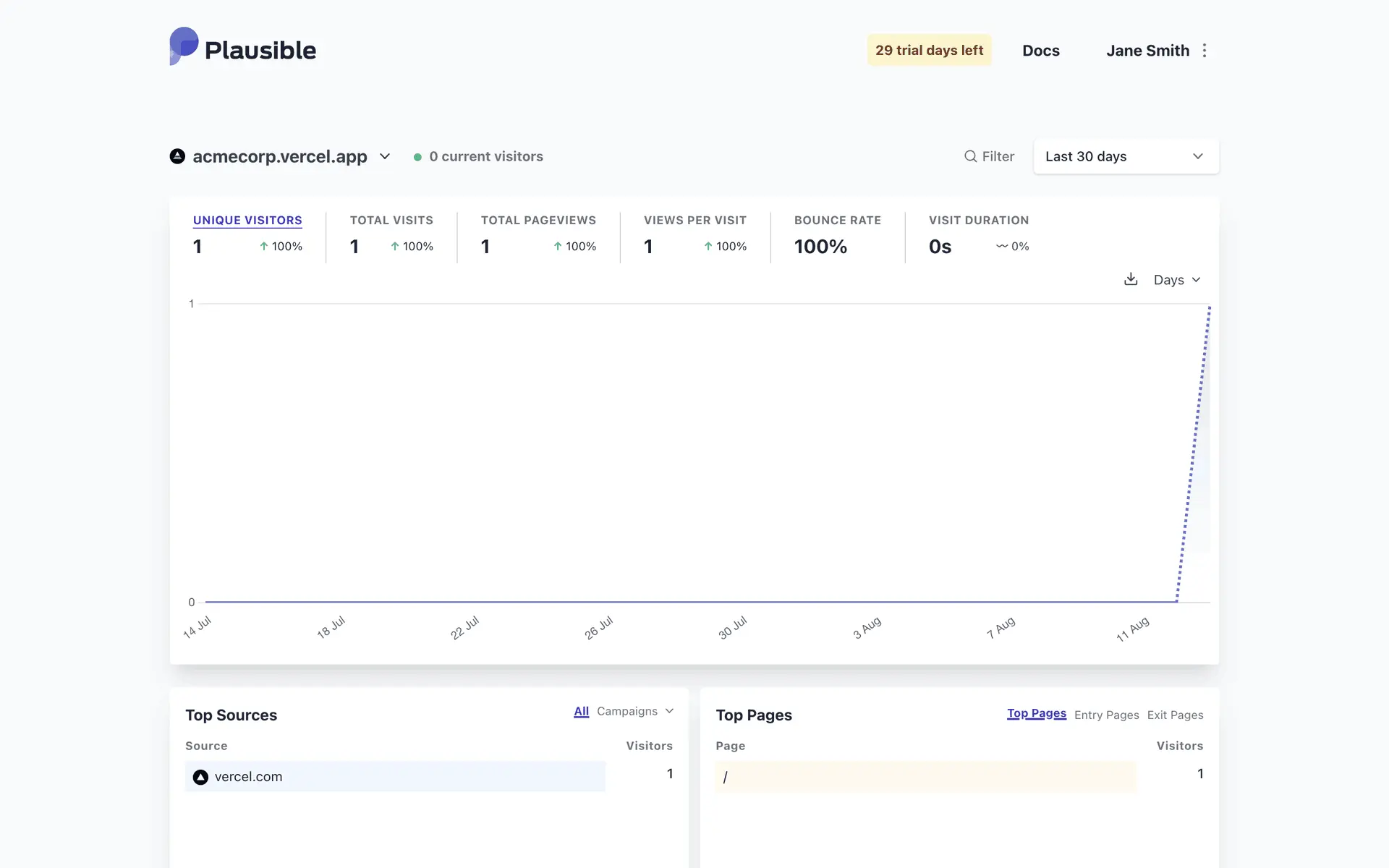Switch to the Entry Pages tab
This screenshot has height=868, width=1389.
[1106, 715]
